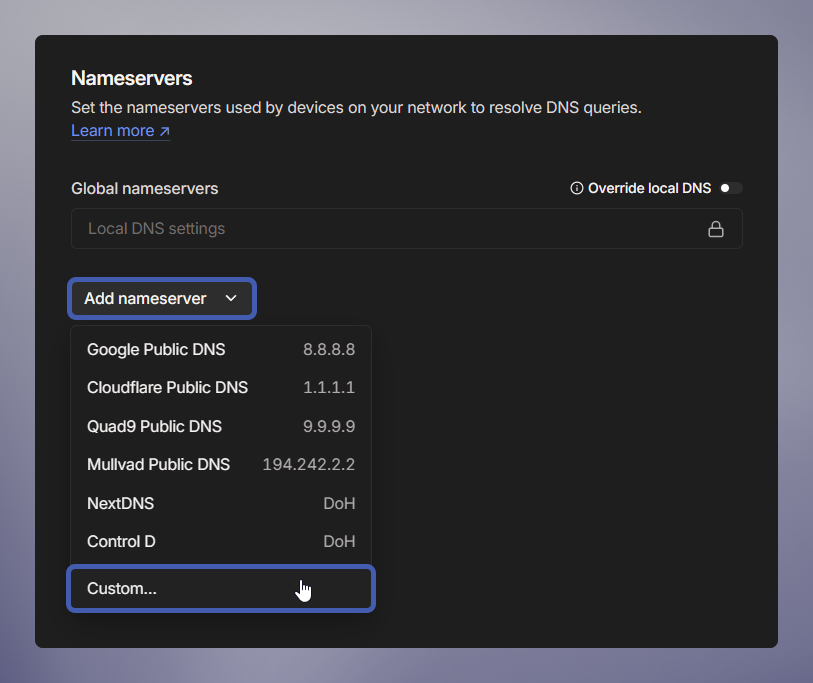Toggle Override local DNS switch
This screenshot has height=683, width=813.
(731, 188)
